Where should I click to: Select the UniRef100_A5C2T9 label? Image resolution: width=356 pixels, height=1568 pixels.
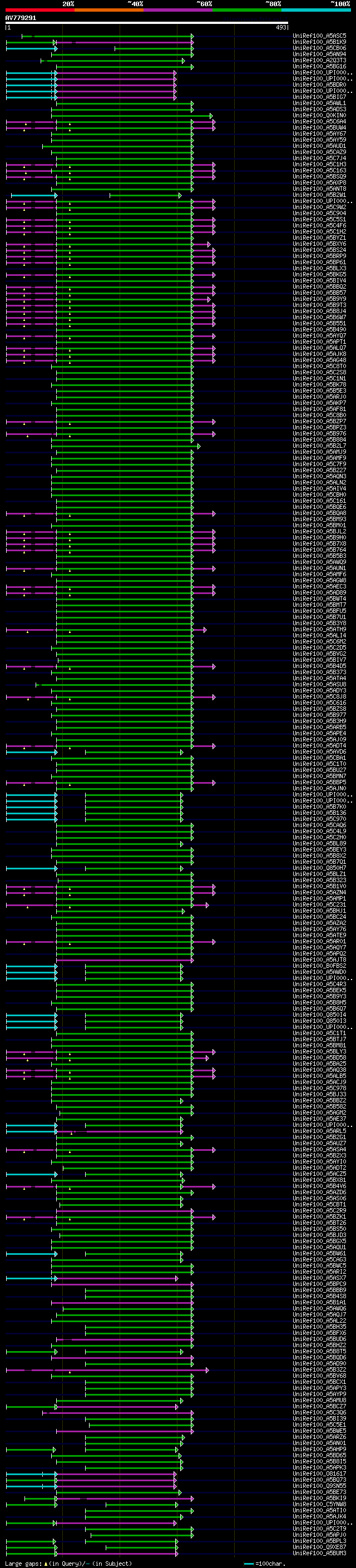point(319,1529)
